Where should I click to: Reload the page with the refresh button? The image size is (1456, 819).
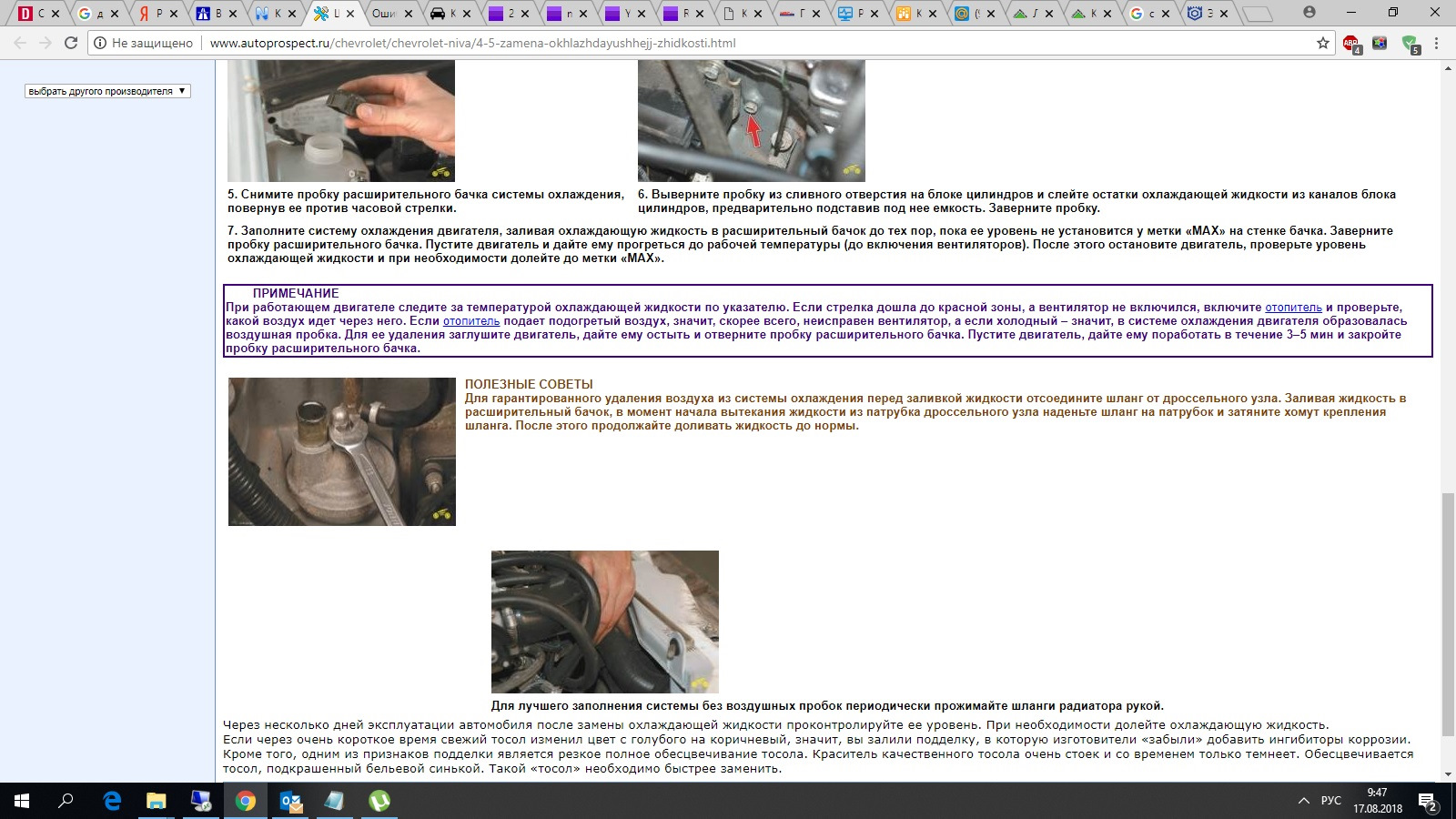tap(71, 43)
